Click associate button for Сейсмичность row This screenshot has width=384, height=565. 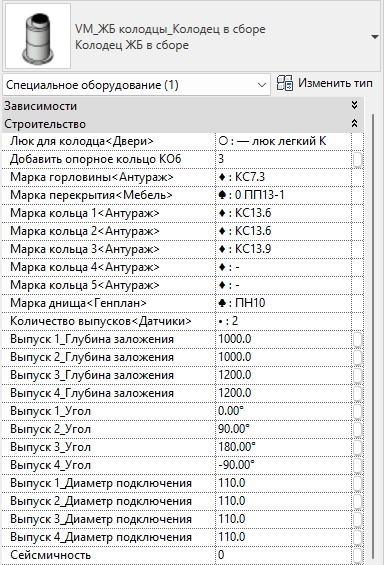[x=357, y=555]
